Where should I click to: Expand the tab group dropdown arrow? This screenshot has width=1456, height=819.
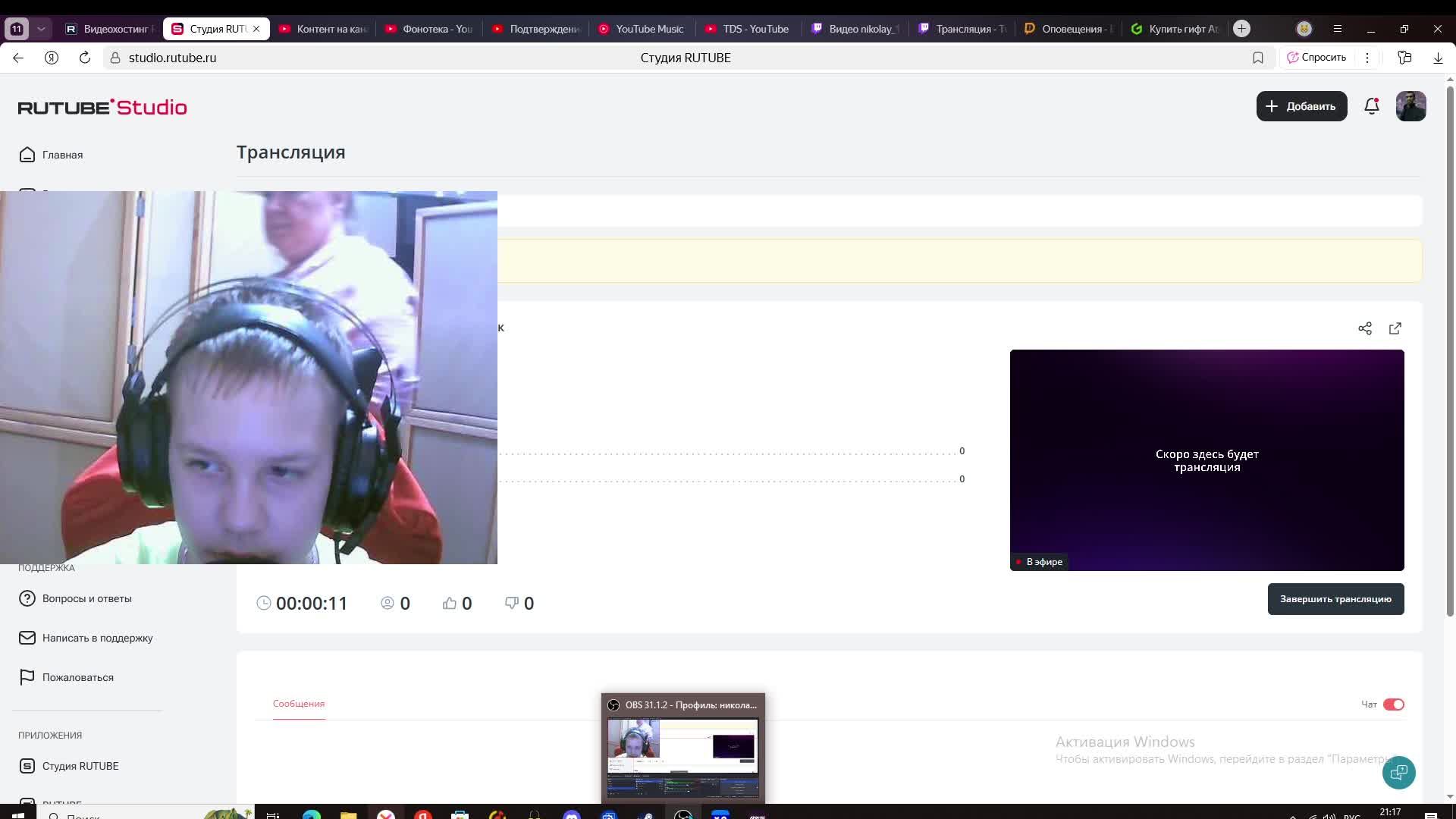coord(41,29)
